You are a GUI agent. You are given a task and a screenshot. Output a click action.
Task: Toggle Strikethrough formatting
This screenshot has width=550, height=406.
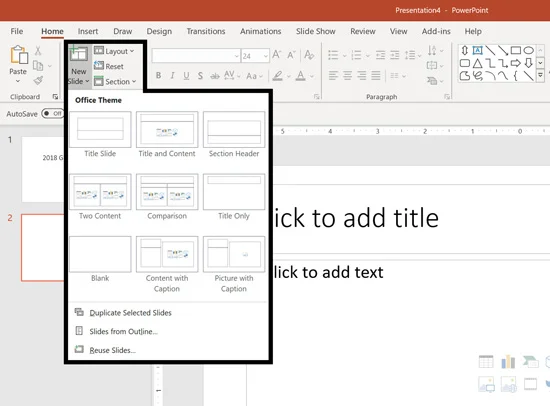[215, 76]
